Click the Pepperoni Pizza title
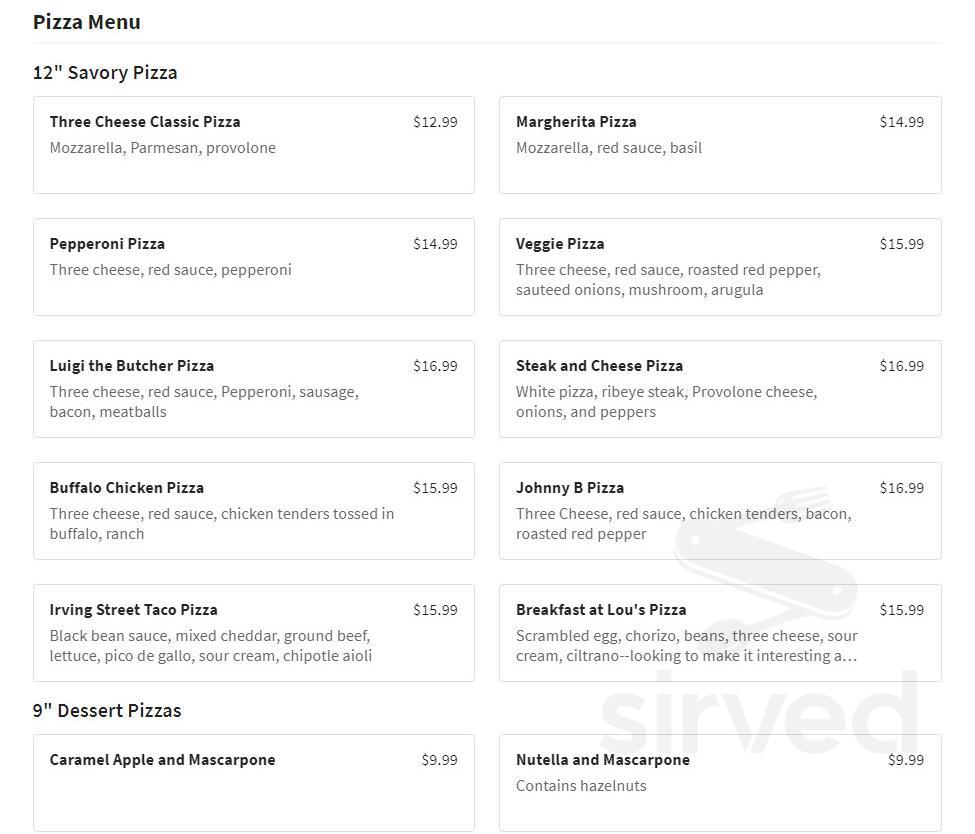Image resolution: width=975 pixels, height=834 pixels. click(x=107, y=244)
